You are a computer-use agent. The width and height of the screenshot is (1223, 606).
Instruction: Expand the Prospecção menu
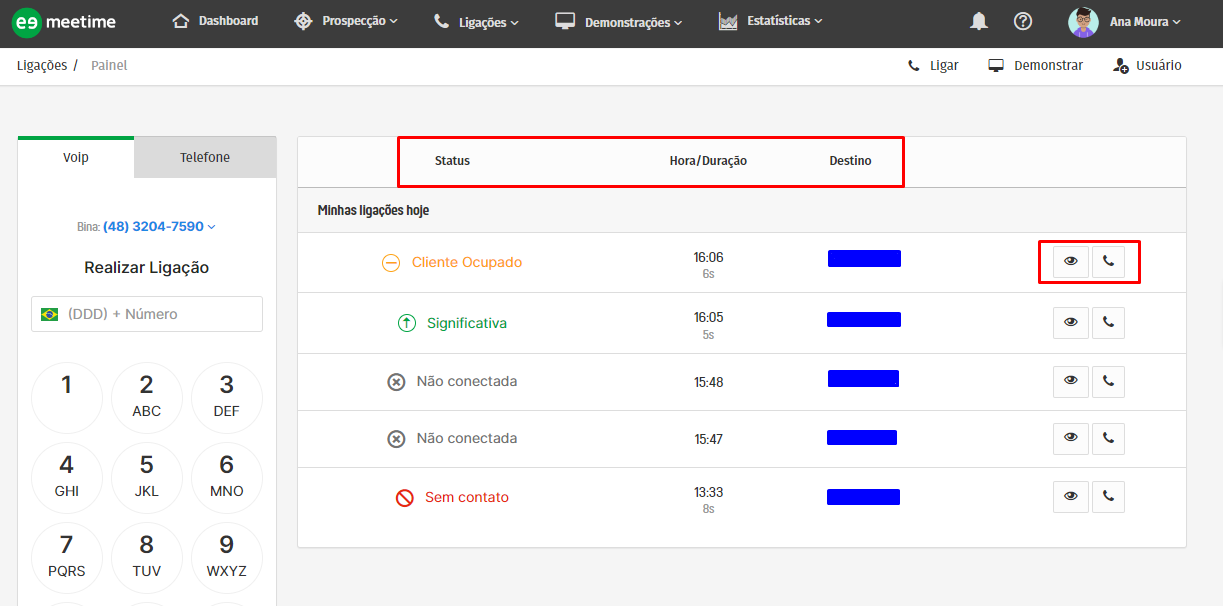[x=346, y=21]
